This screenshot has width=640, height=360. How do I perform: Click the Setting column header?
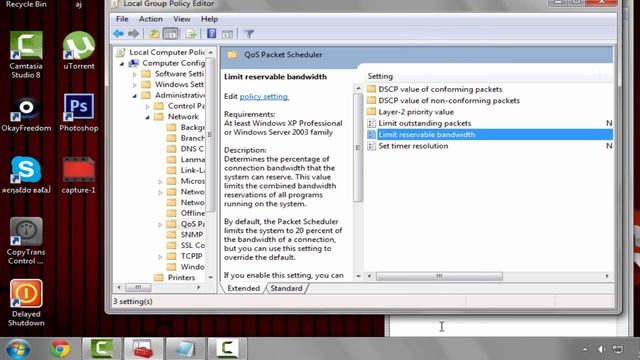tap(380, 76)
